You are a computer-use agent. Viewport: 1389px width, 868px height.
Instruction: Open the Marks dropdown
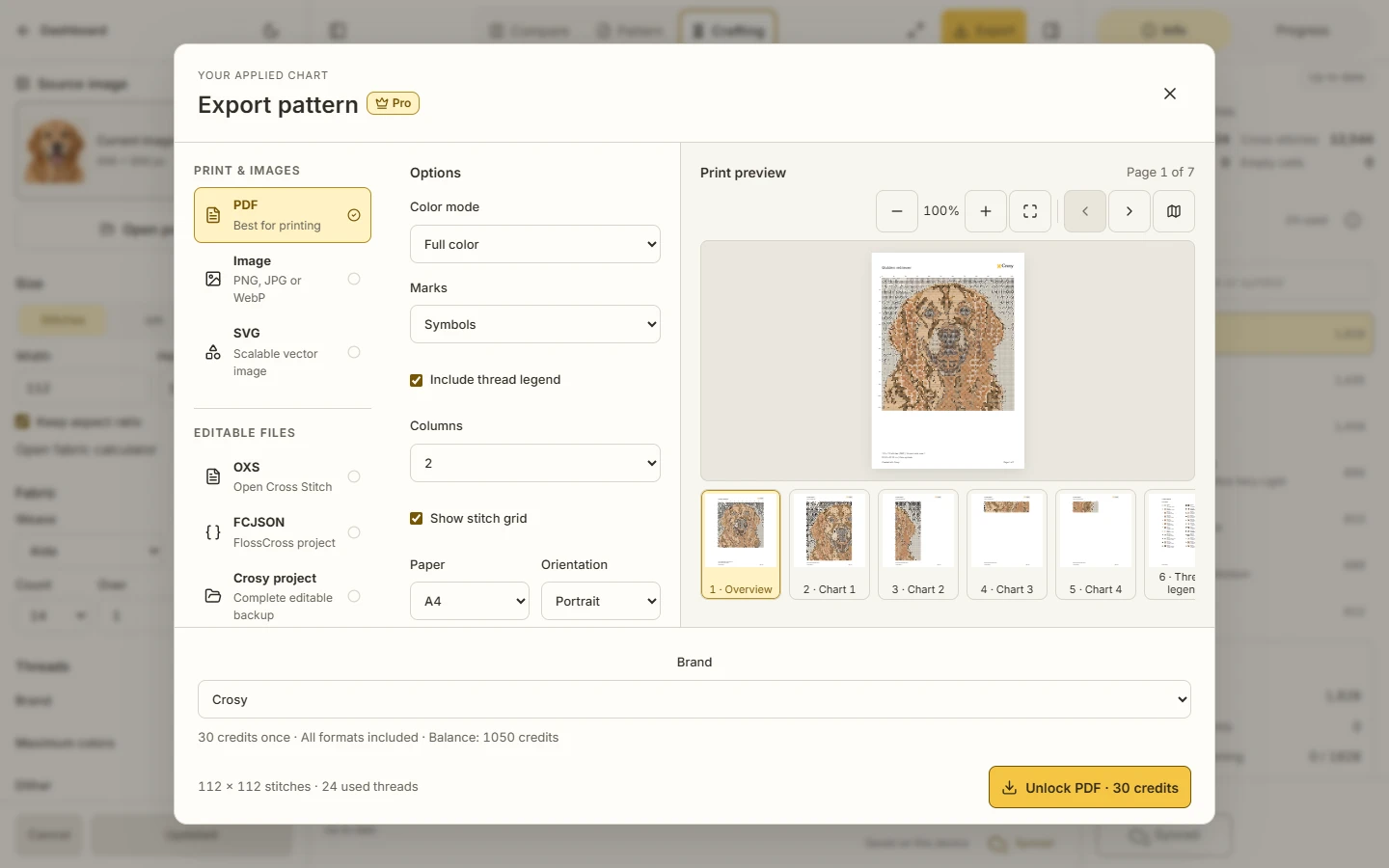point(535,324)
